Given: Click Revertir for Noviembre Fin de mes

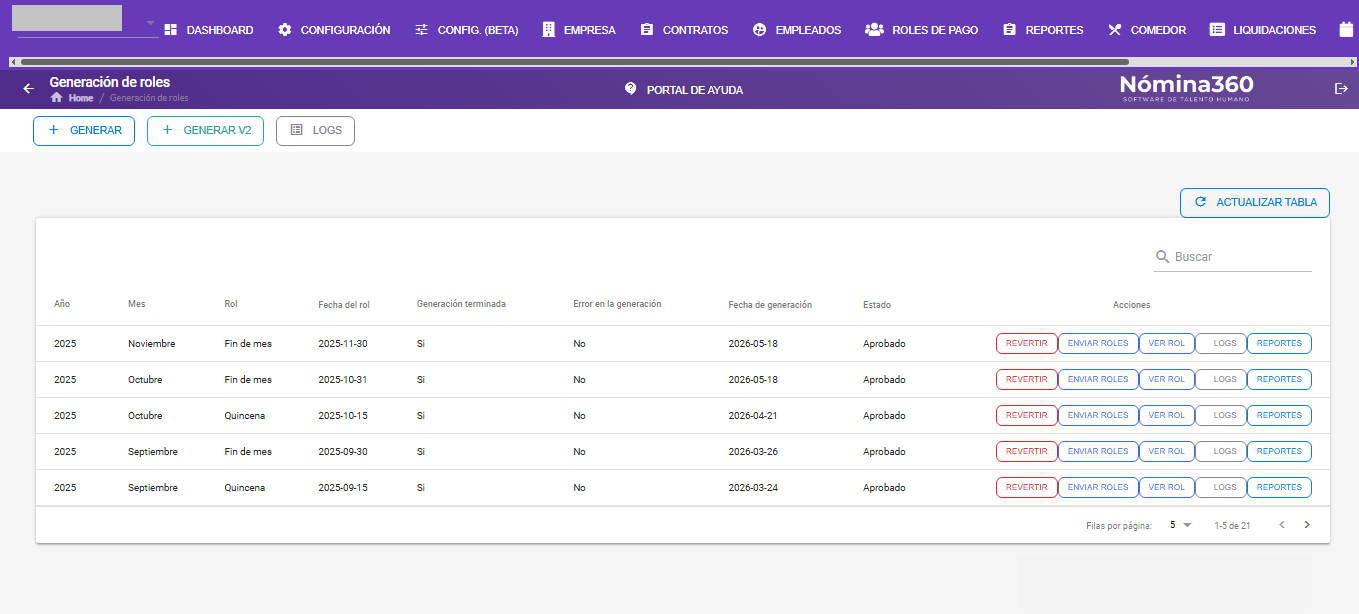Looking at the screenshot, I should pyautogui.click(x=1026, y=343).
